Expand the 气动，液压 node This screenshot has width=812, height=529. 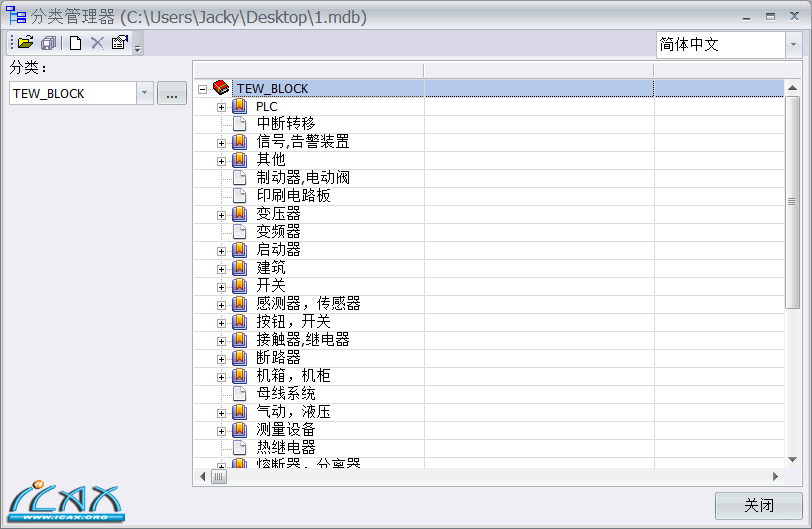(x=221, y=413)
